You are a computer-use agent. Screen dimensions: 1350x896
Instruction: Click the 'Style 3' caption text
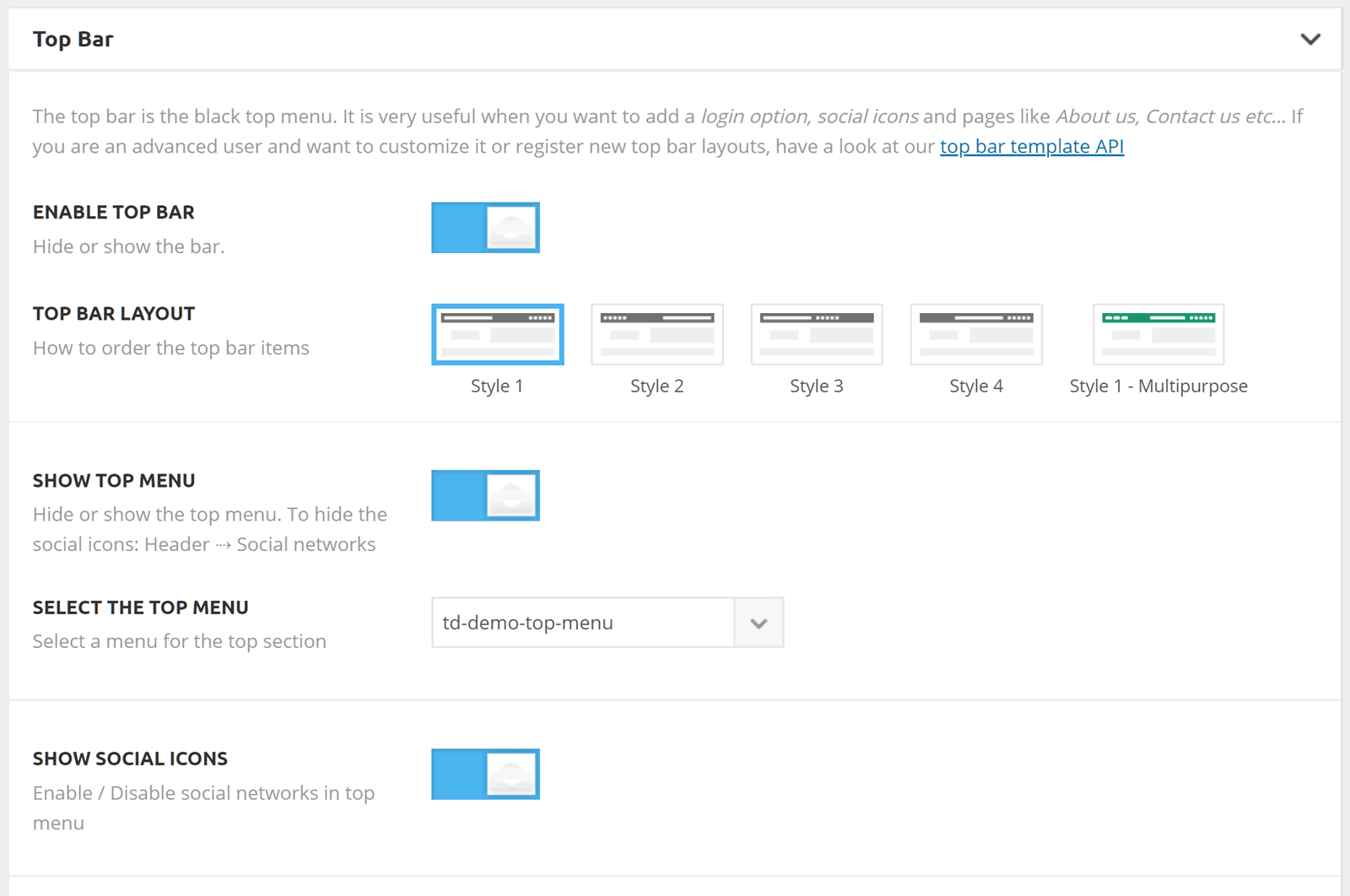coord(817,386)
